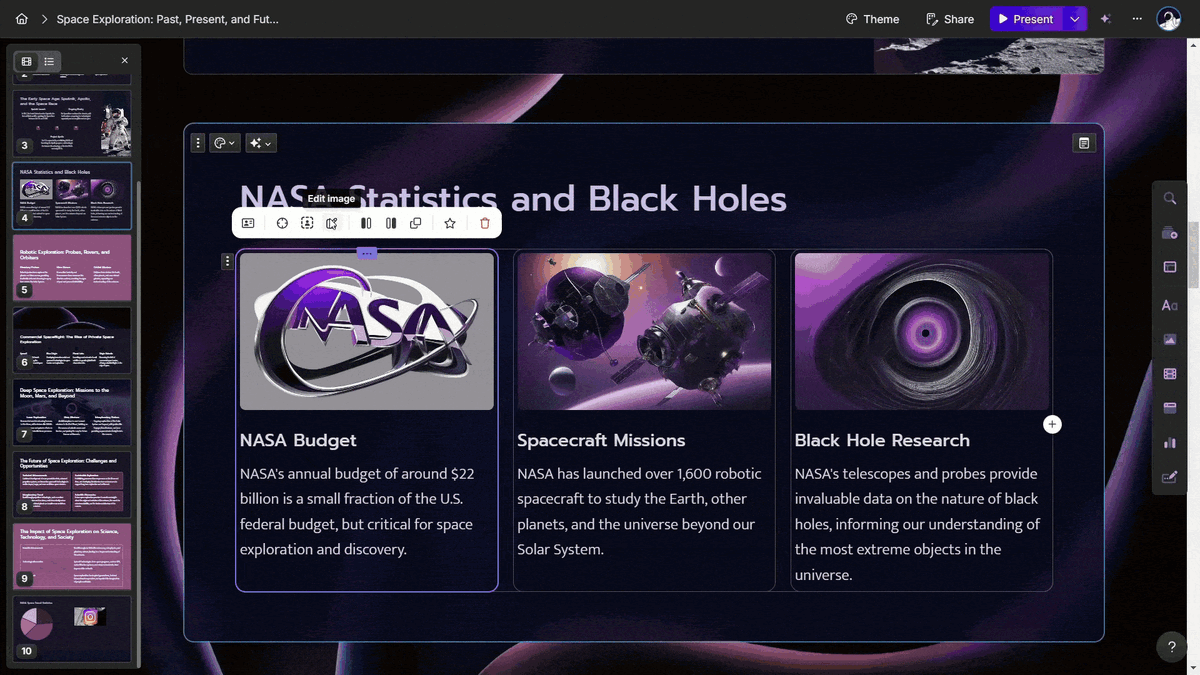Open the charts icon in right toolbar

pos(1169,443)
